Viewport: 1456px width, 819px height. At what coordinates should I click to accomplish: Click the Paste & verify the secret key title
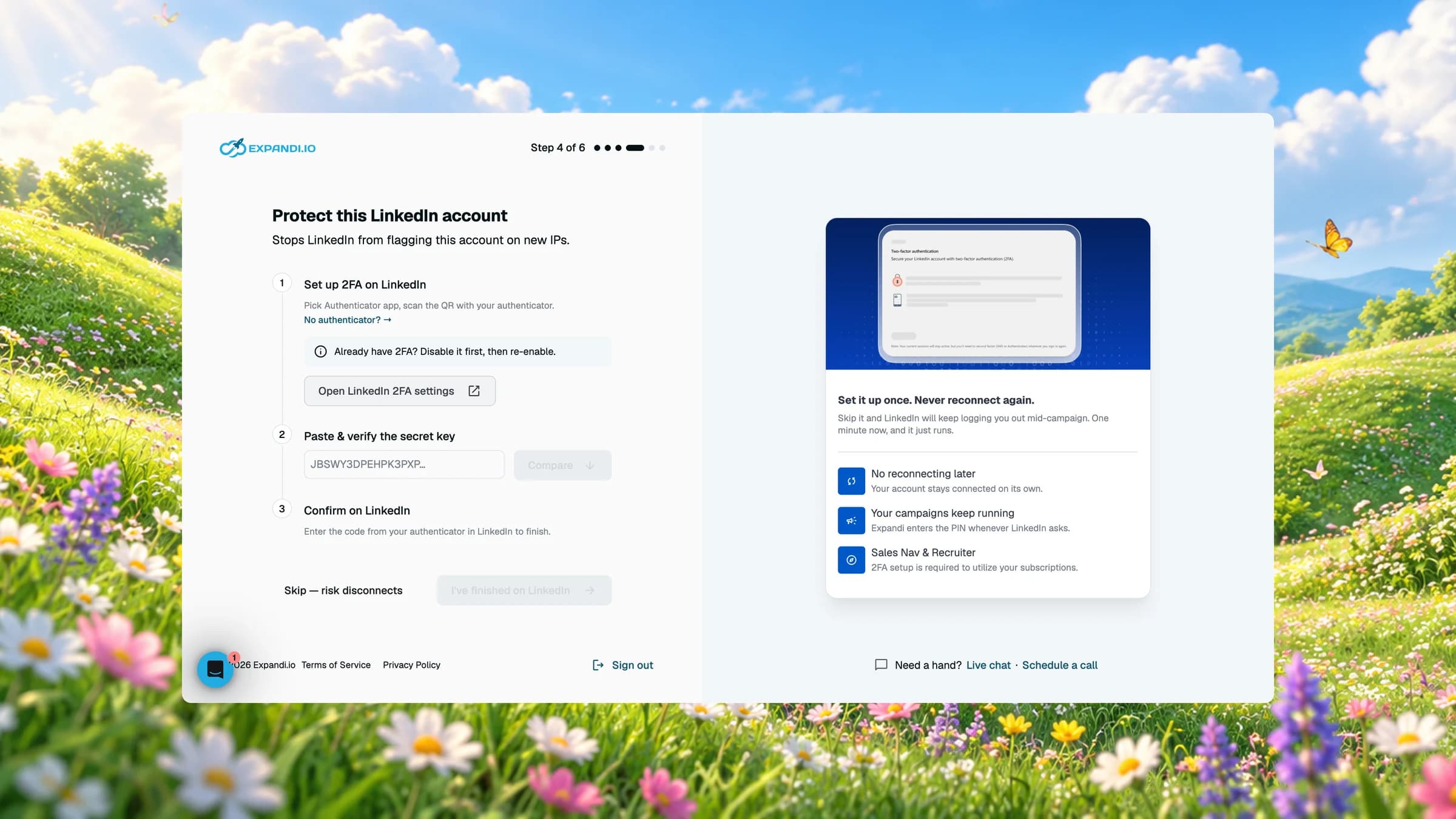coord(379,436)
